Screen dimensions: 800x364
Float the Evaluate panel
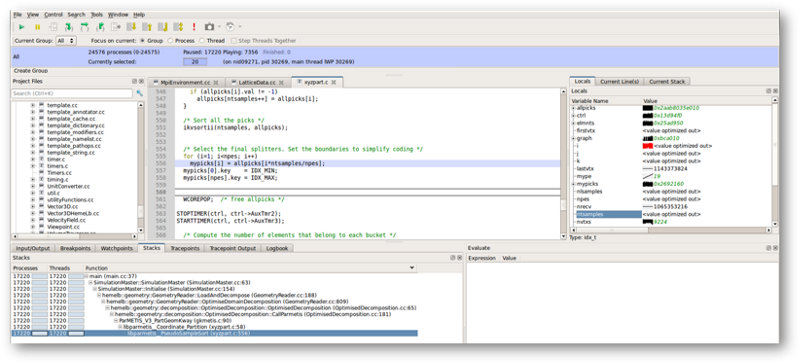[768, 248]
